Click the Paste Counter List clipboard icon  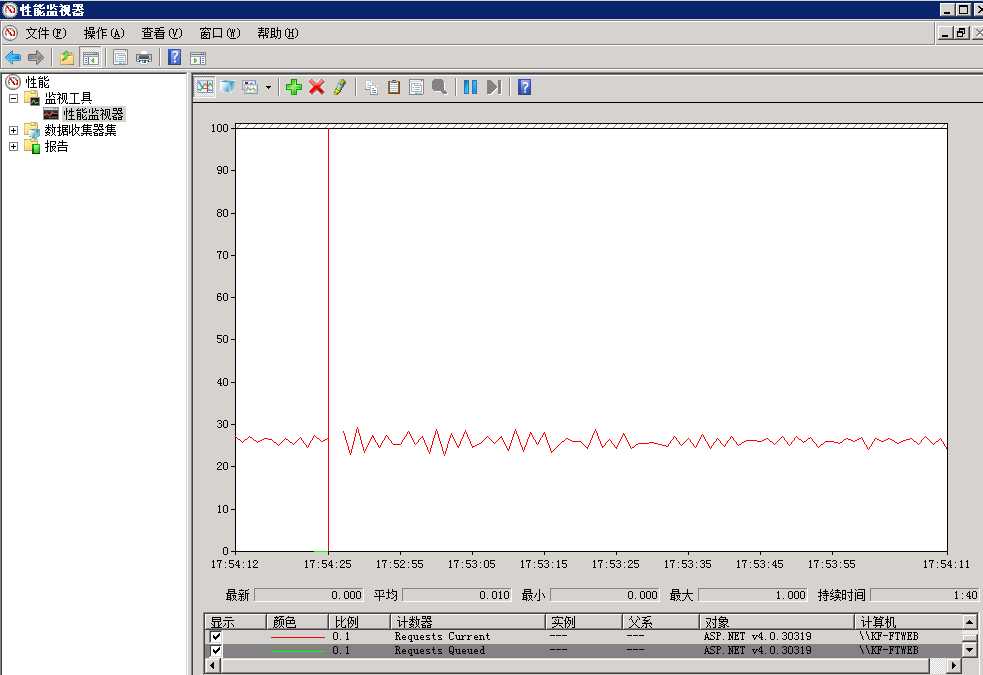click(x=394, y=87)
